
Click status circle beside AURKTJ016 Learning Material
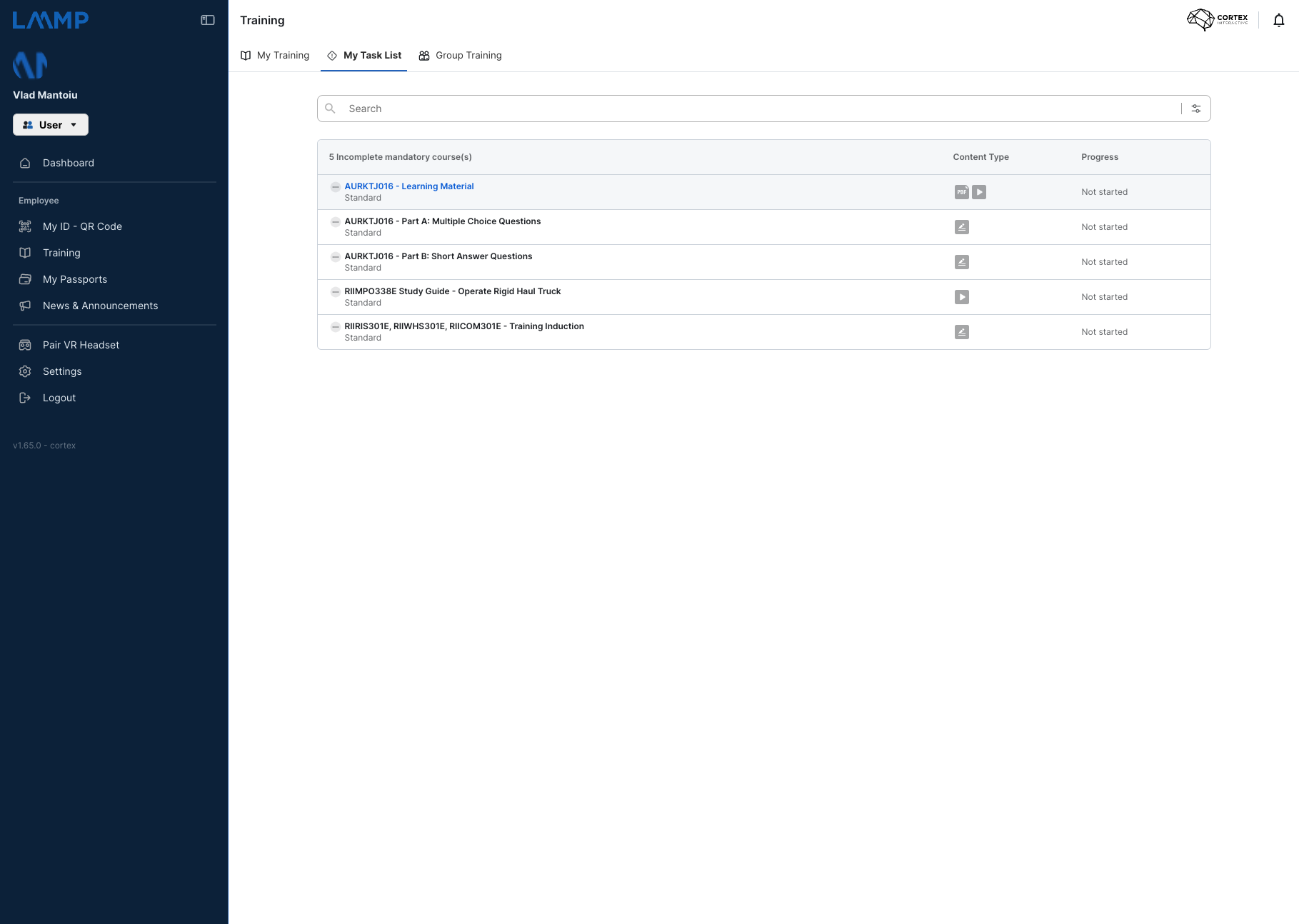[x=335, y=186]
